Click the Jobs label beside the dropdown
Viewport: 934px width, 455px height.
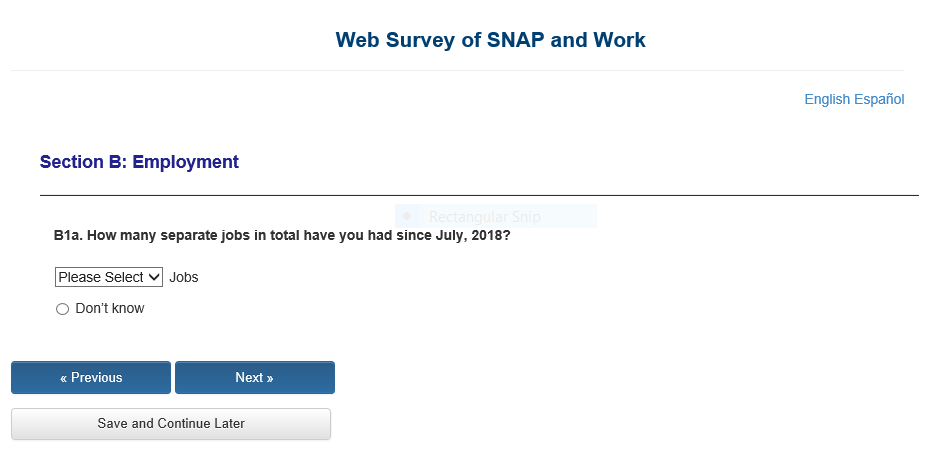pos(184,277)
